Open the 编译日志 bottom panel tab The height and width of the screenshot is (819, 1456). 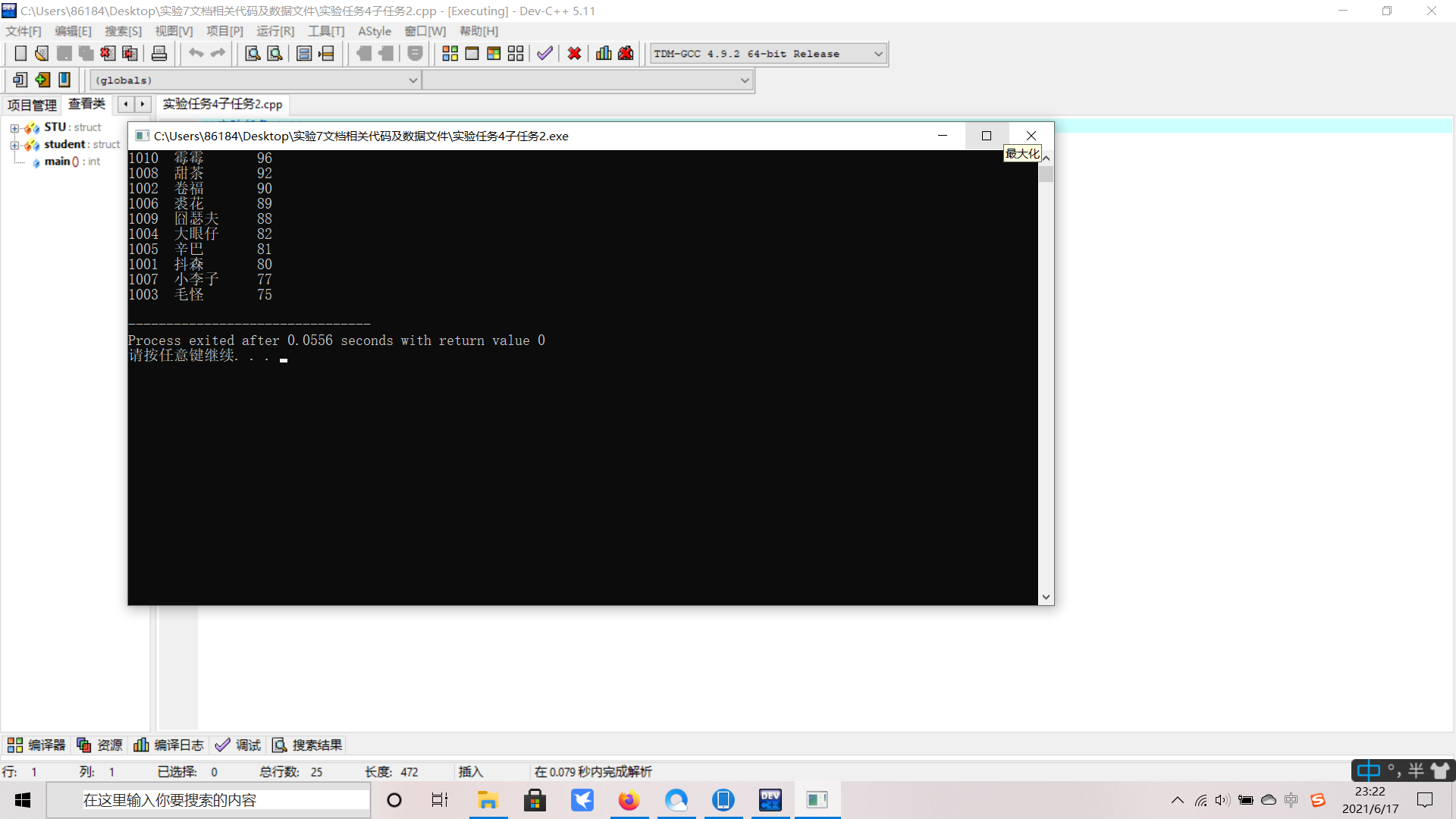(169, 745)
